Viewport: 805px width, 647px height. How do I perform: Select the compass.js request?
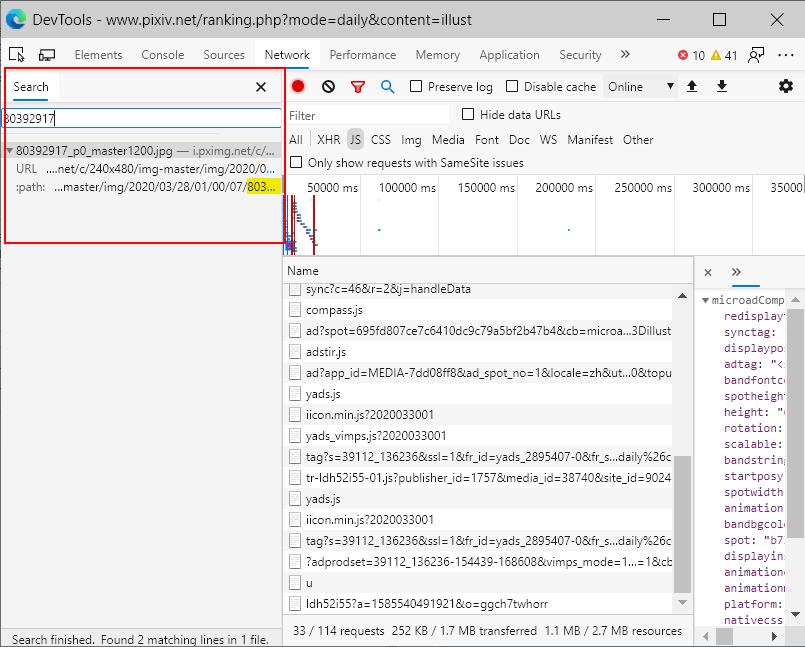click(477, 310)
